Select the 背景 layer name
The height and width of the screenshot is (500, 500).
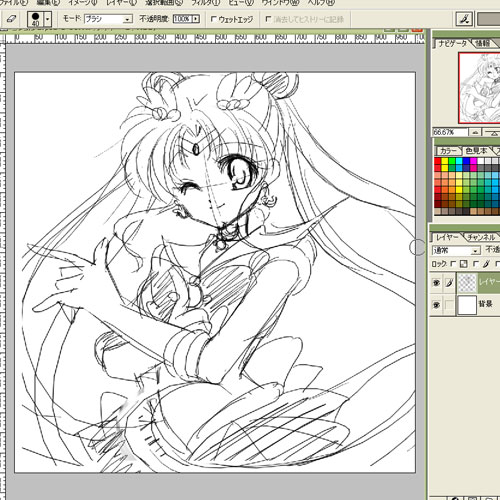(486, 304)
